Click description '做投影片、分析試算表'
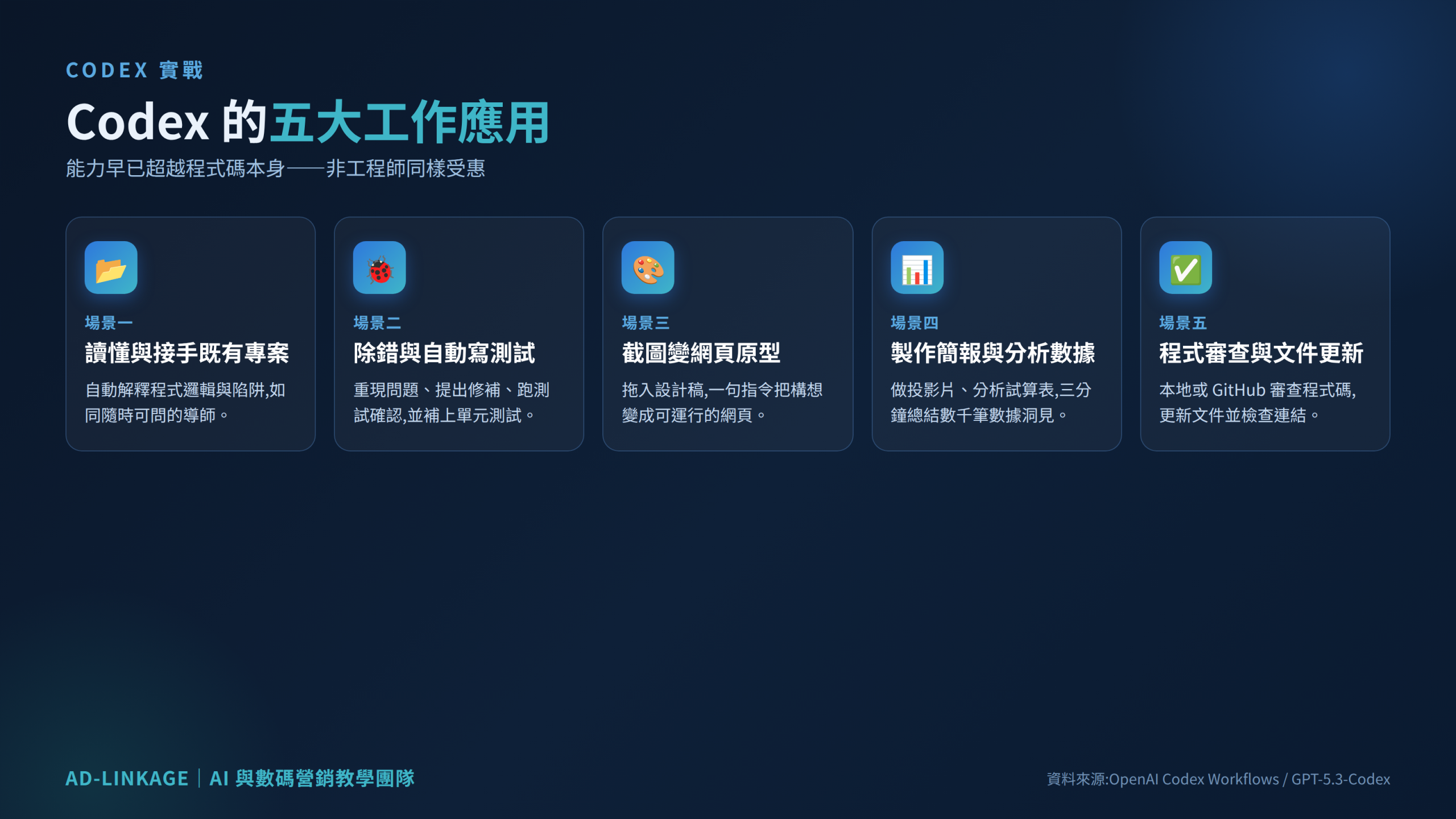The width and height of the screenshot is (1456, 819). pyautogui.click(x=973, y=390)
